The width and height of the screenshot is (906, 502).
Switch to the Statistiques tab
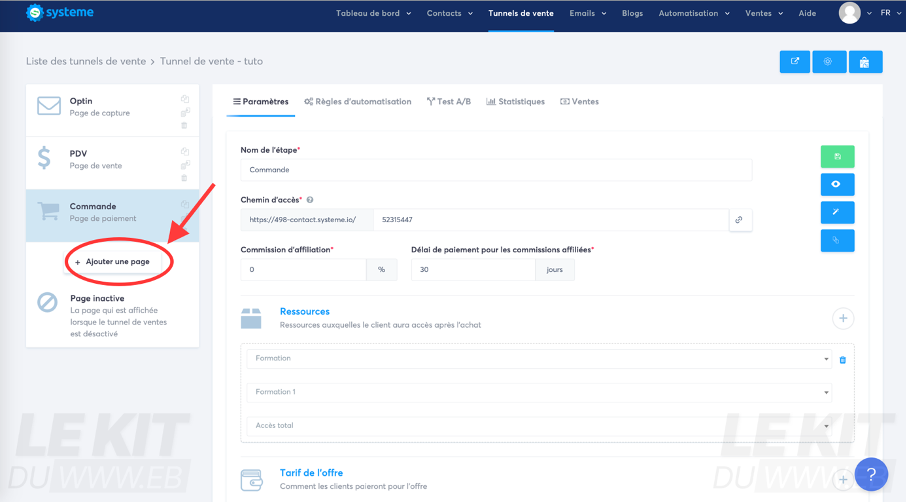515,102
